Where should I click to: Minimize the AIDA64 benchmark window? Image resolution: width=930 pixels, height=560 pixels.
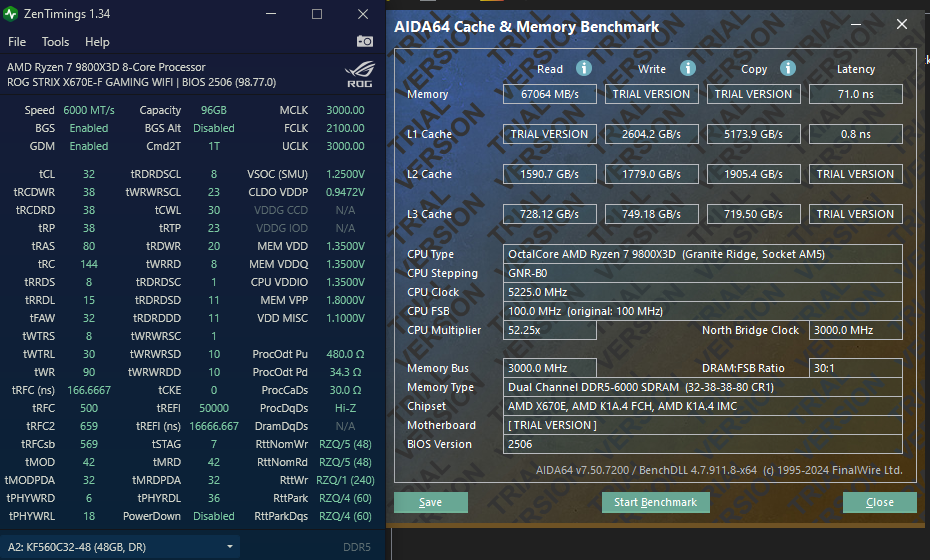point(856,24)
